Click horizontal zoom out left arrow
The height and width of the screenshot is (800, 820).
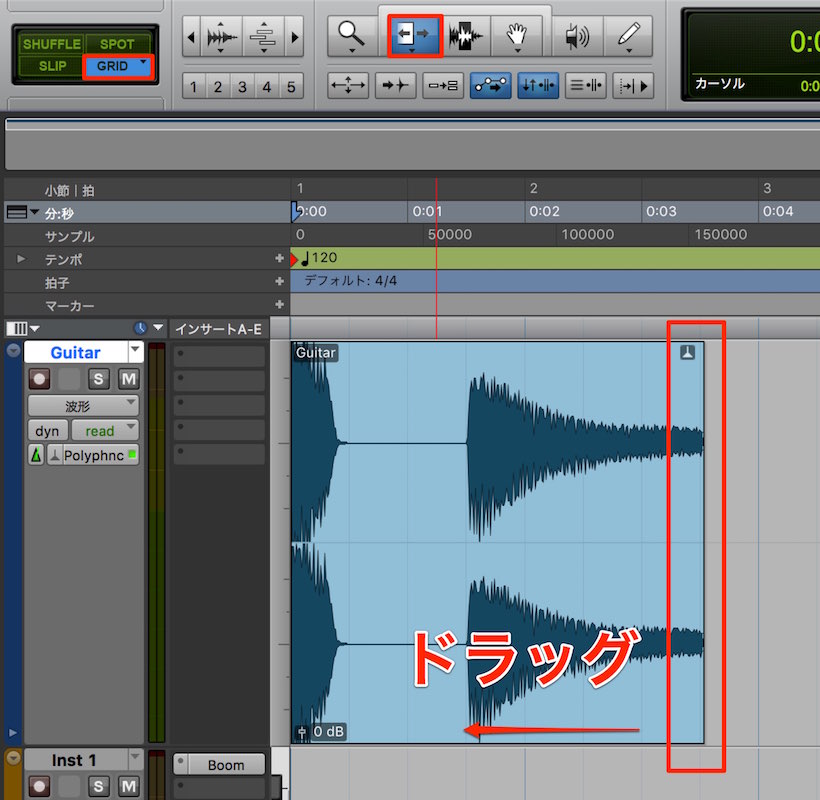click(191, 37)
